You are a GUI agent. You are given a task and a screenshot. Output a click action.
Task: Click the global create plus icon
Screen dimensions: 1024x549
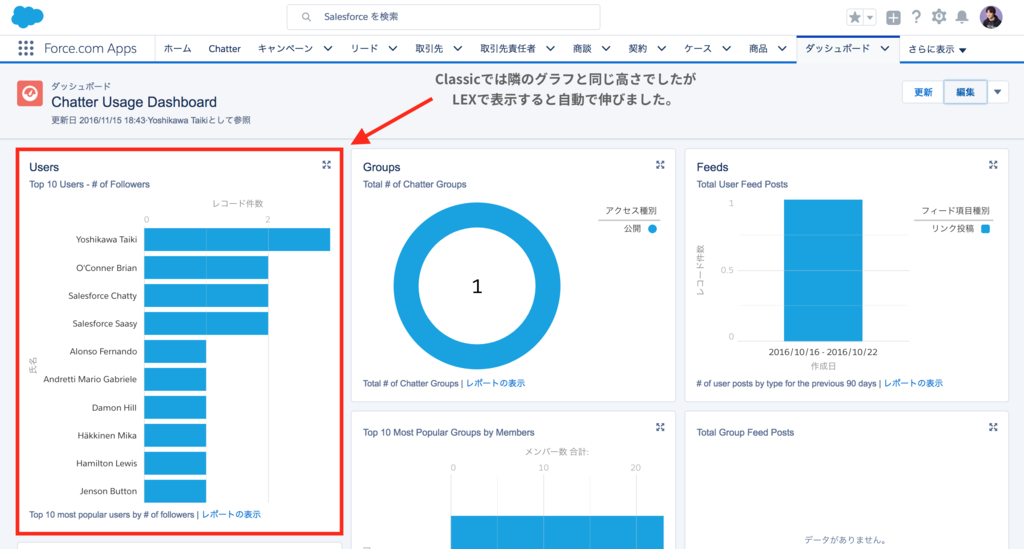click(x=893, y=18)
